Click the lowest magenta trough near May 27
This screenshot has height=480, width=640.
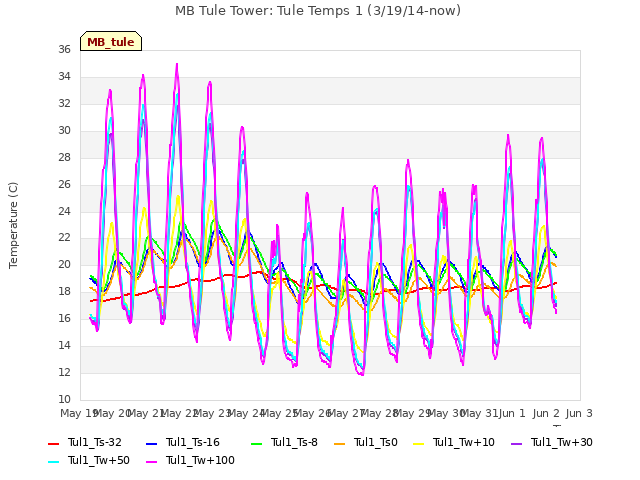(362, 374)
